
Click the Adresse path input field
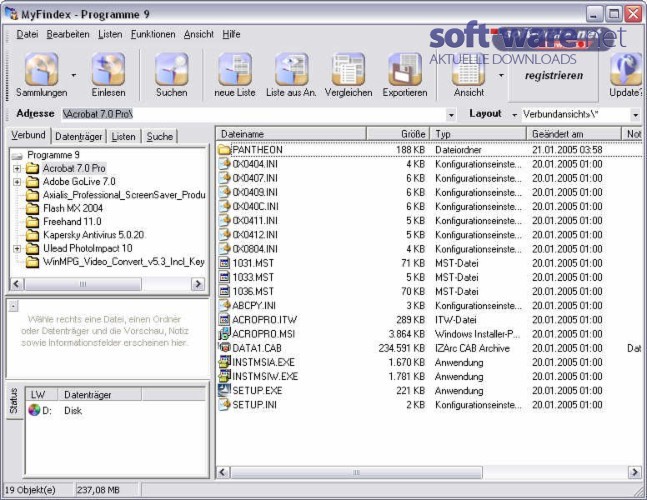[x=253, y=114]
